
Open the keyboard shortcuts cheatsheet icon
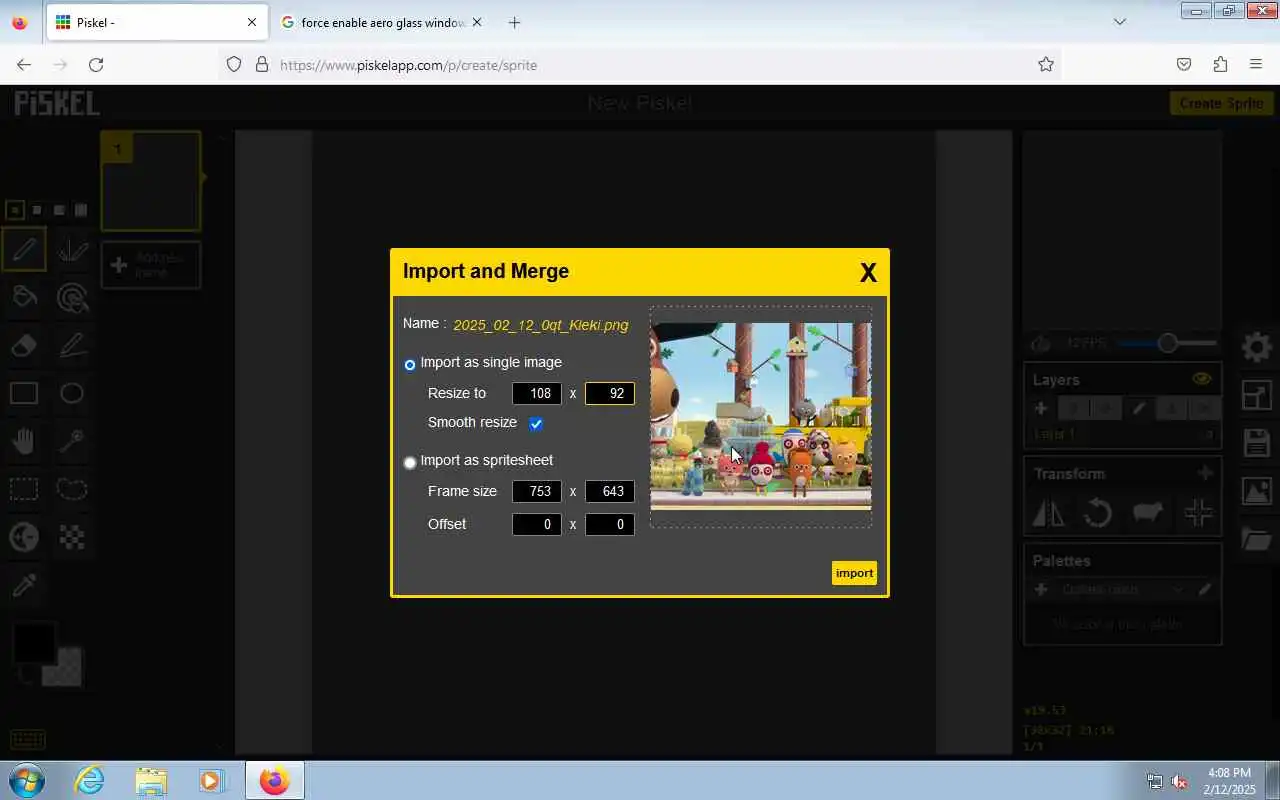click(x=28, y=740)
